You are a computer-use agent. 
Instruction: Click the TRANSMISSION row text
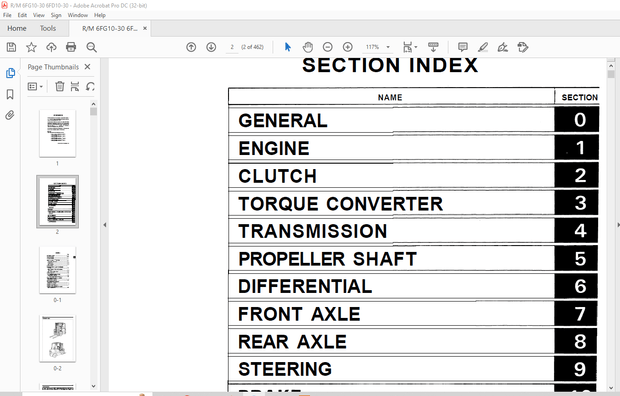(x=312, y=231)
